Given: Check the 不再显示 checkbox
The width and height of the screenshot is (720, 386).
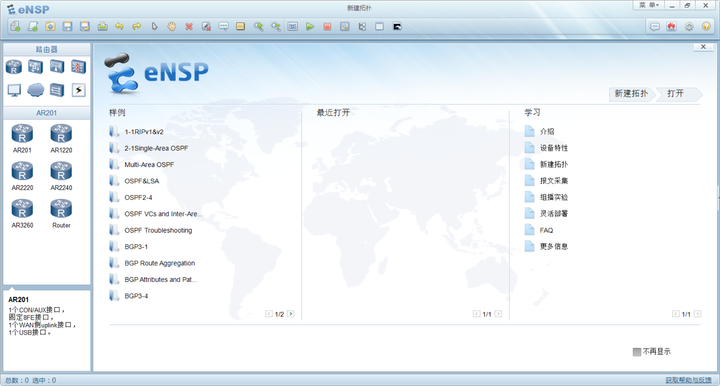Looking at the screenshot, I should click(636, 352).
